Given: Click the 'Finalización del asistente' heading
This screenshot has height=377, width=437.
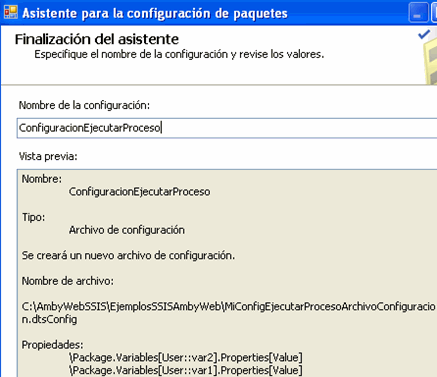Looking at the screenshot, I should (97, 39).
